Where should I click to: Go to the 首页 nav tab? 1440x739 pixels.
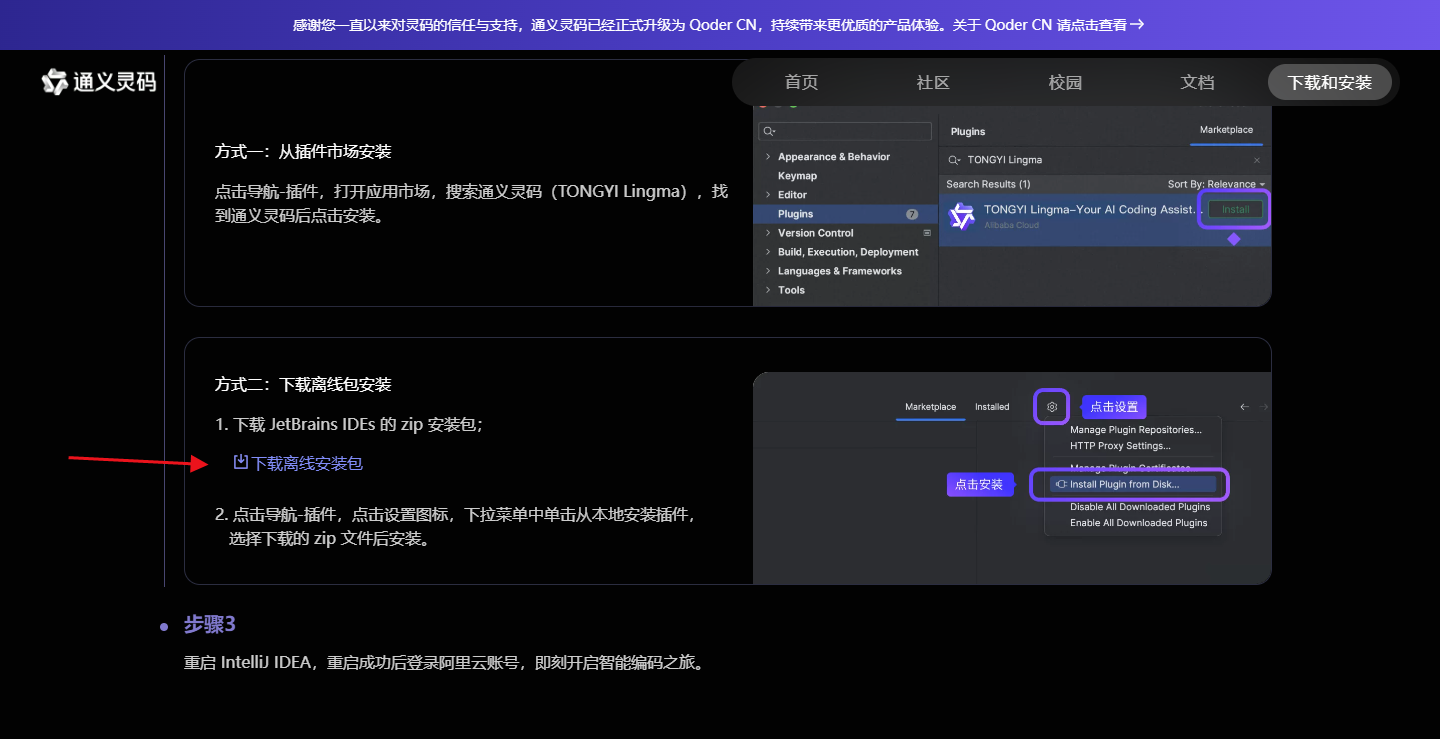tap(801, 82)
